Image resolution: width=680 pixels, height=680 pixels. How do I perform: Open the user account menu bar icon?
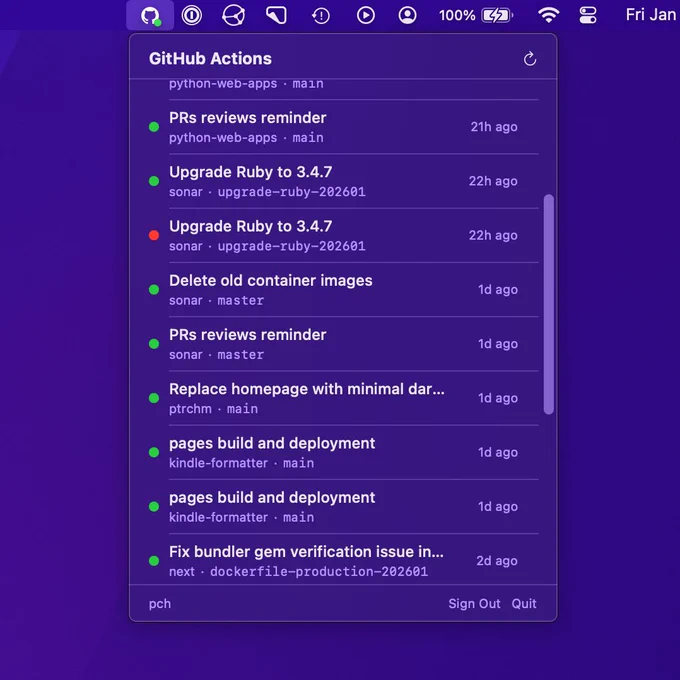407,16
